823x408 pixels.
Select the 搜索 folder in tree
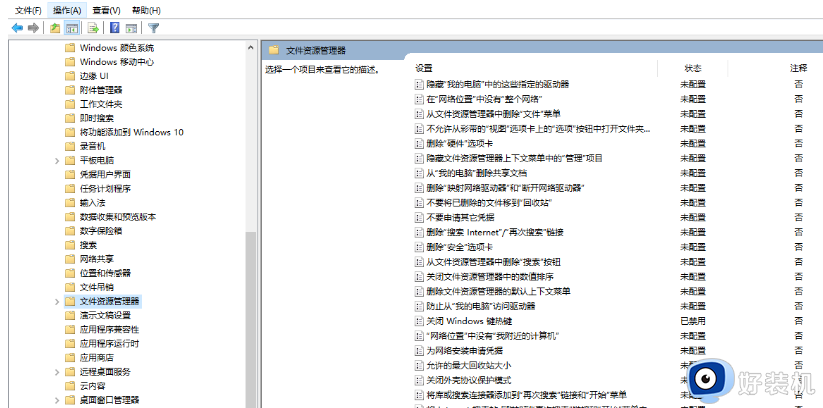[x=81, y=245]
